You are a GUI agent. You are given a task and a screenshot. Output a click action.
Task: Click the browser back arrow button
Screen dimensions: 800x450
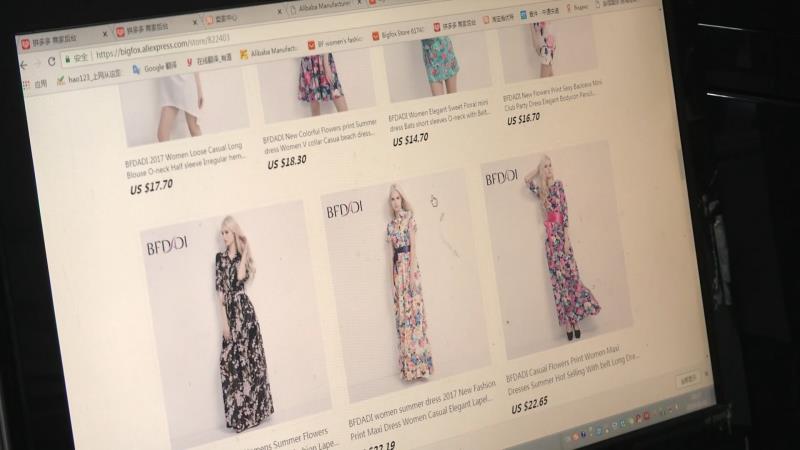[x=24, y=63]
